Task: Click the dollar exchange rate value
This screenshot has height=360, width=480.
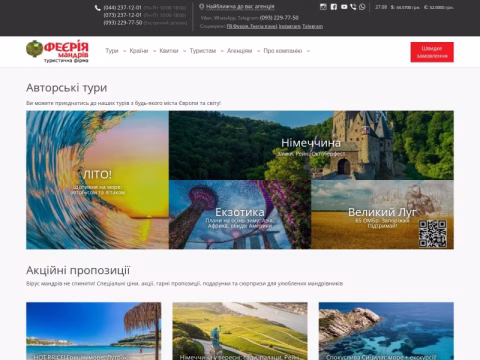Action: click(x=406, y=7)
